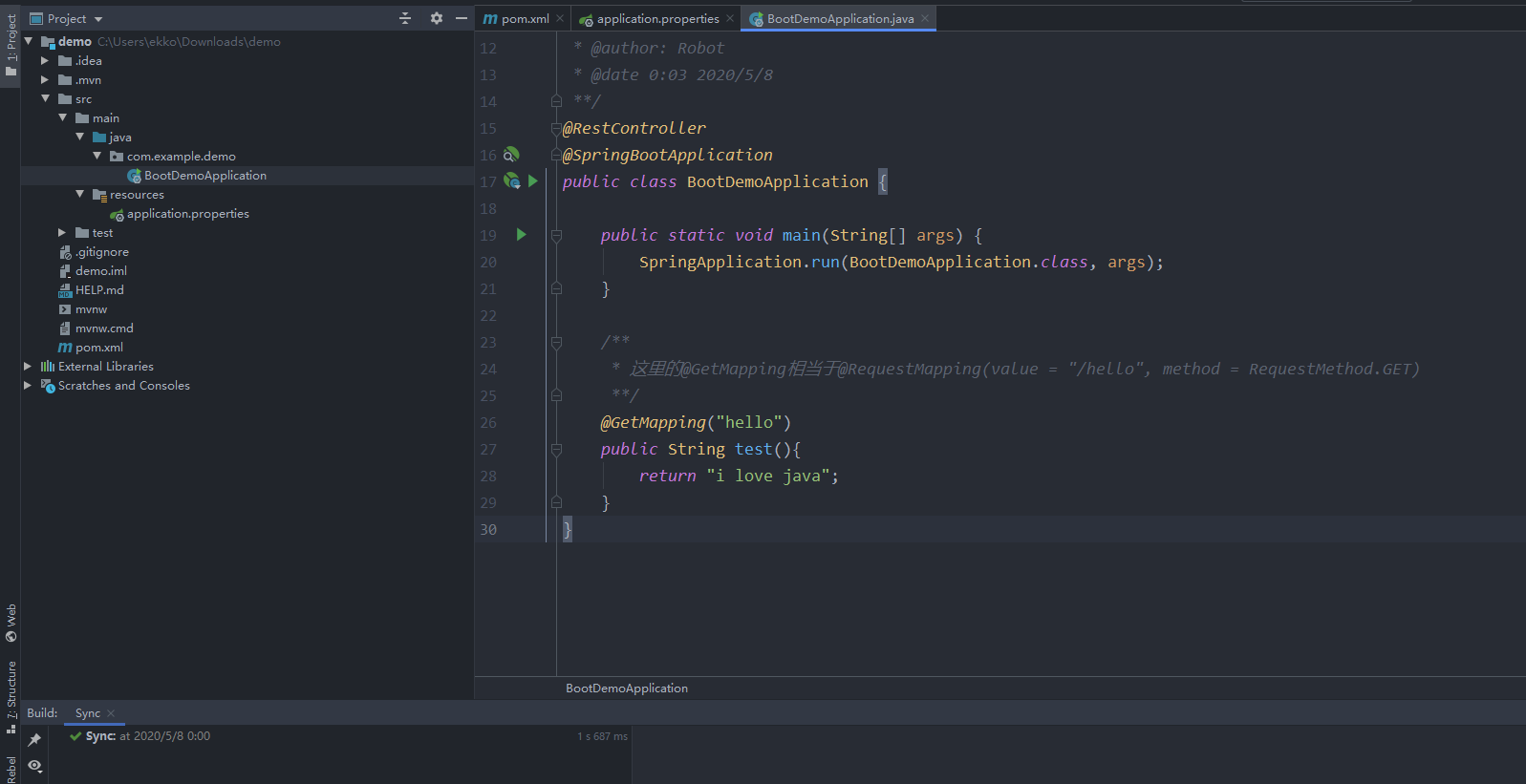Expand the .idea folder
This screenshot has height=784, width=1526.
coord(45,61)
